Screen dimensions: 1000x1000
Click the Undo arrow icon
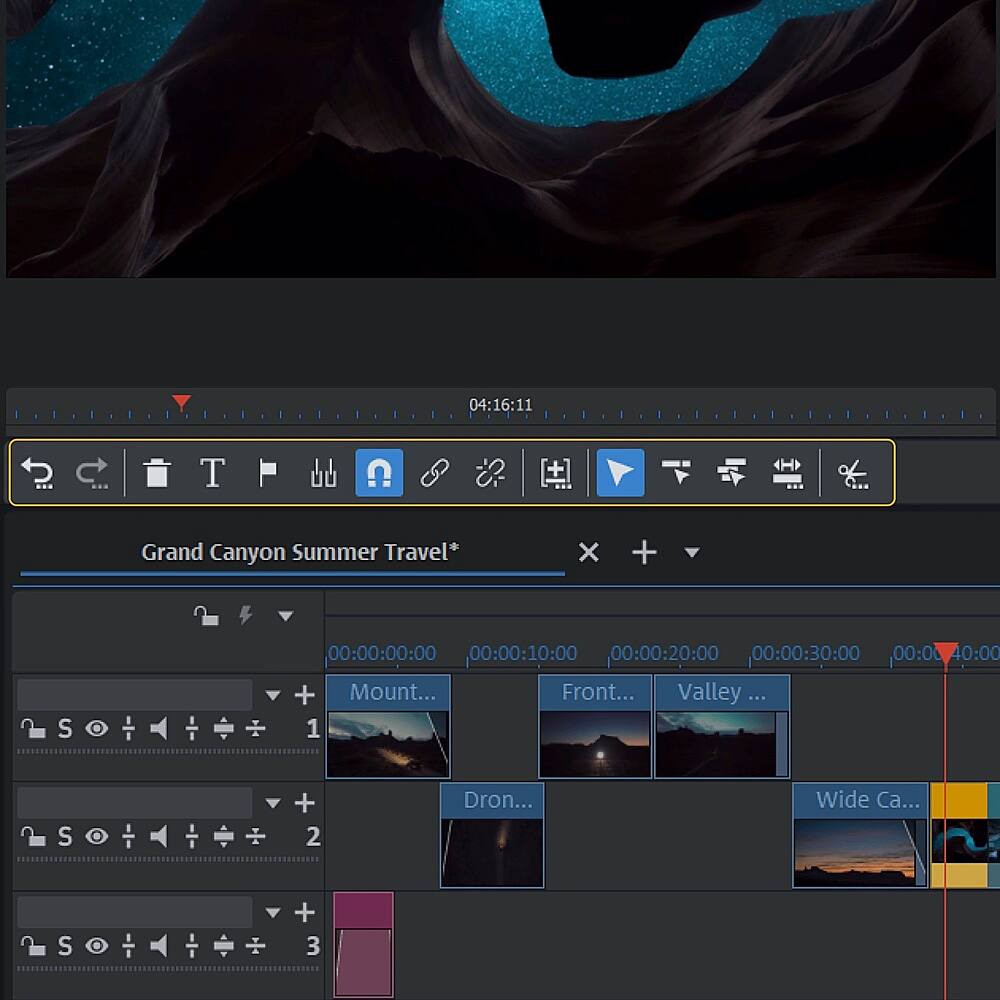[x=38, y=473]
